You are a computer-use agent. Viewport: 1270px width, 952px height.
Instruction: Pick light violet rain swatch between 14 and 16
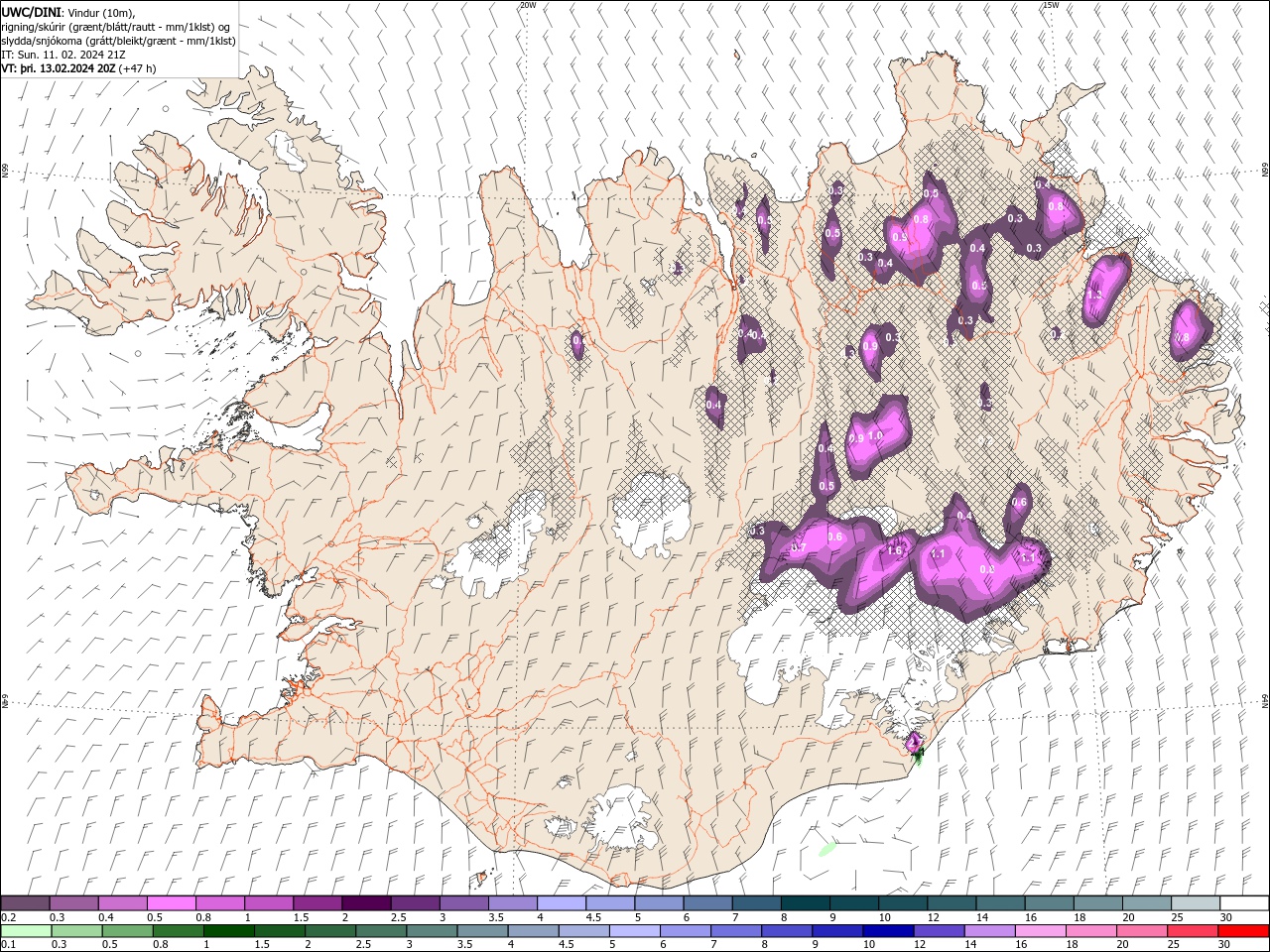point(988,931)
